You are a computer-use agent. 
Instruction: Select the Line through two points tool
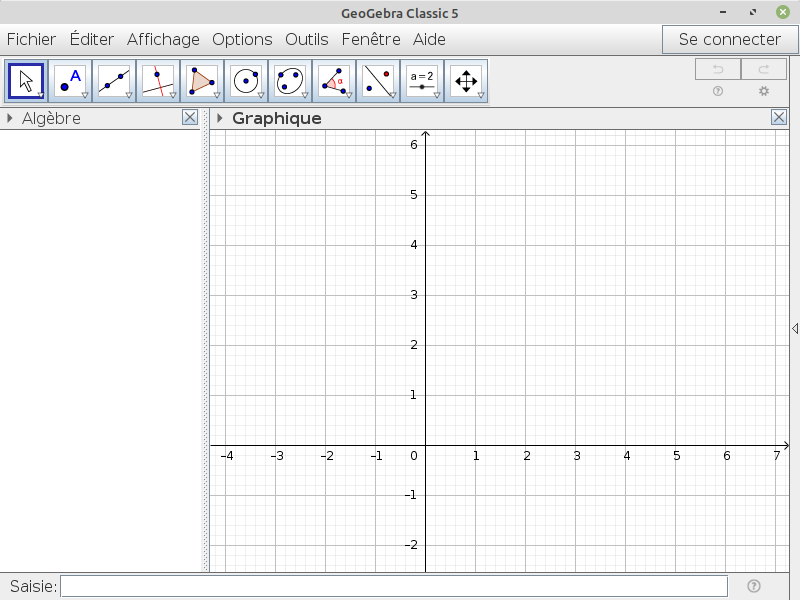(114, 81)
